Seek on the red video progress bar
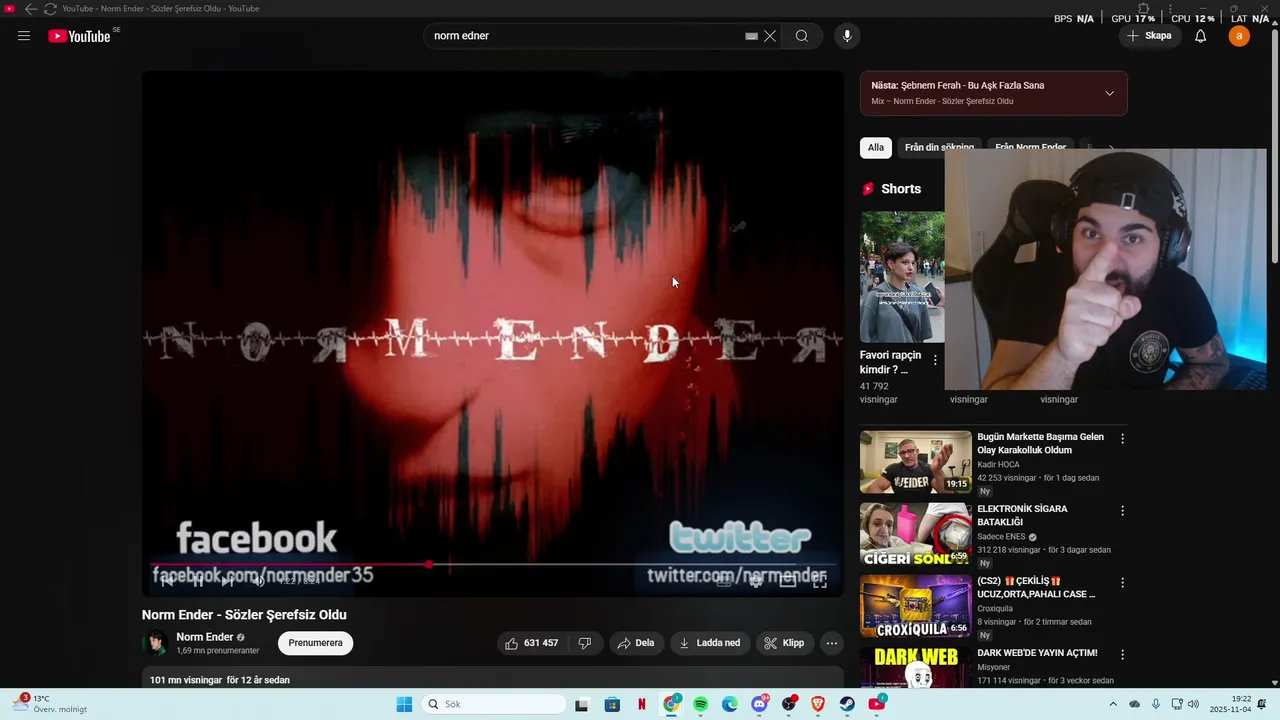The width and height of the screenshot is (1280, 720). 492,565
